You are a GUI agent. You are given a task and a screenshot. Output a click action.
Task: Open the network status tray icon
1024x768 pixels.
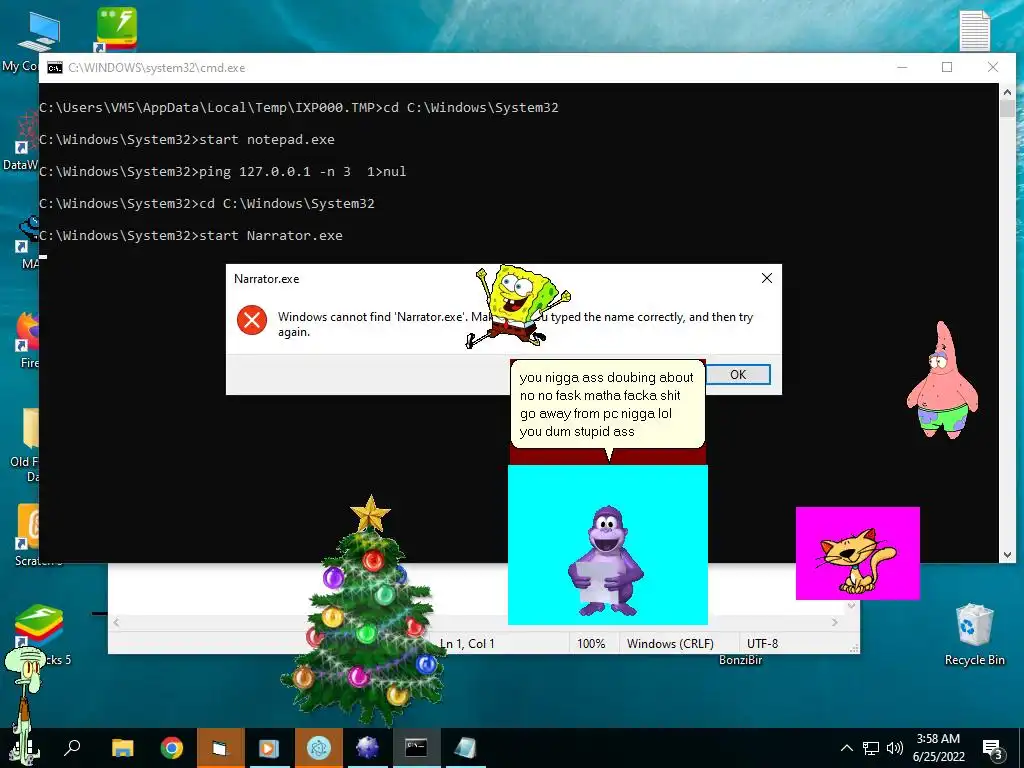[x=871, y=748]
